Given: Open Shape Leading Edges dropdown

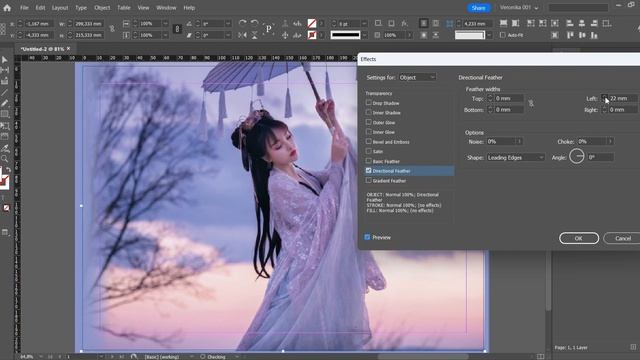Looking at the screenshot, I should [x=516, y=158].
